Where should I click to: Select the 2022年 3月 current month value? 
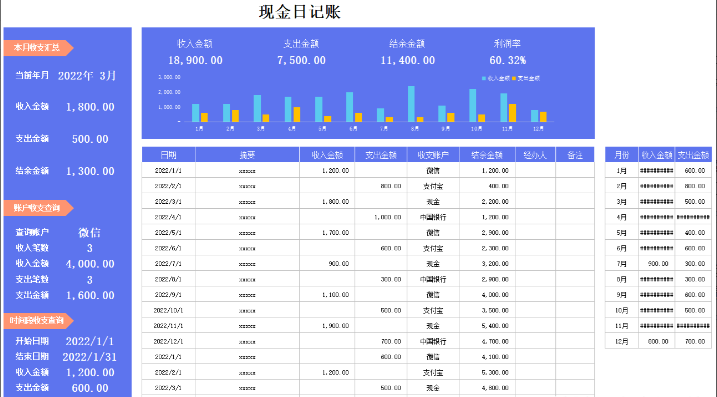tap(87, 76)
